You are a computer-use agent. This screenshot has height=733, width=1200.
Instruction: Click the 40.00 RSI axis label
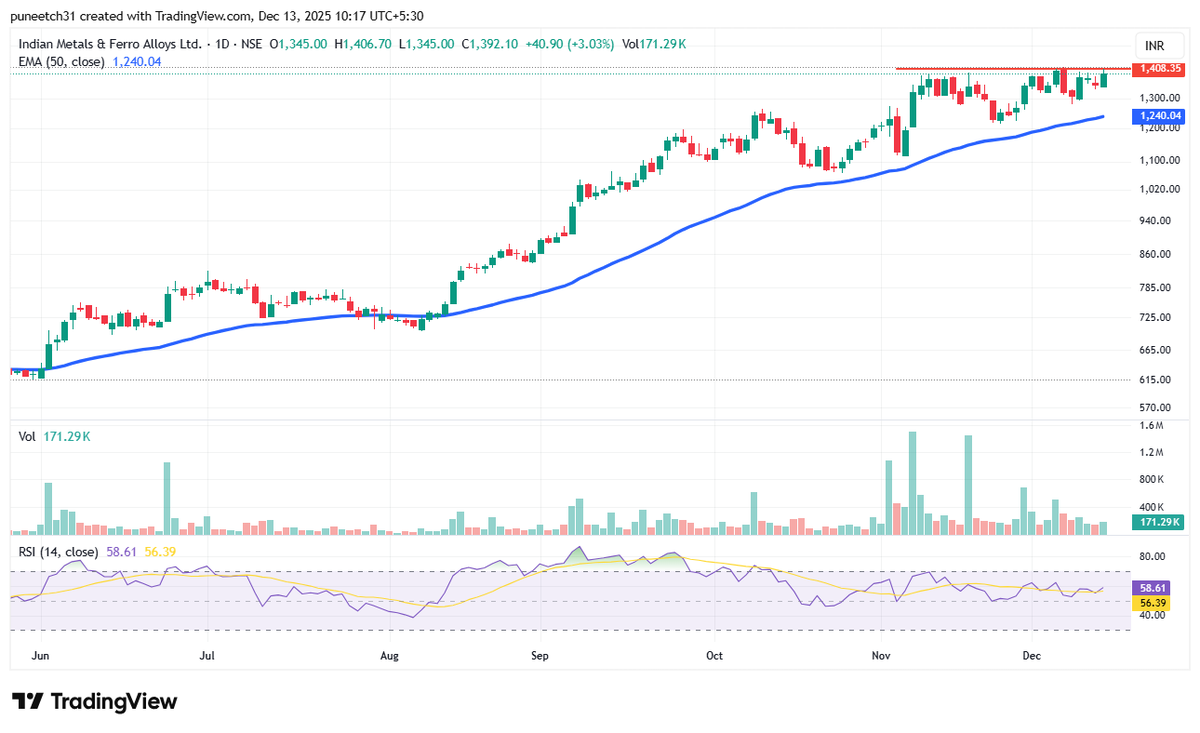click(x=1154, y=616)
